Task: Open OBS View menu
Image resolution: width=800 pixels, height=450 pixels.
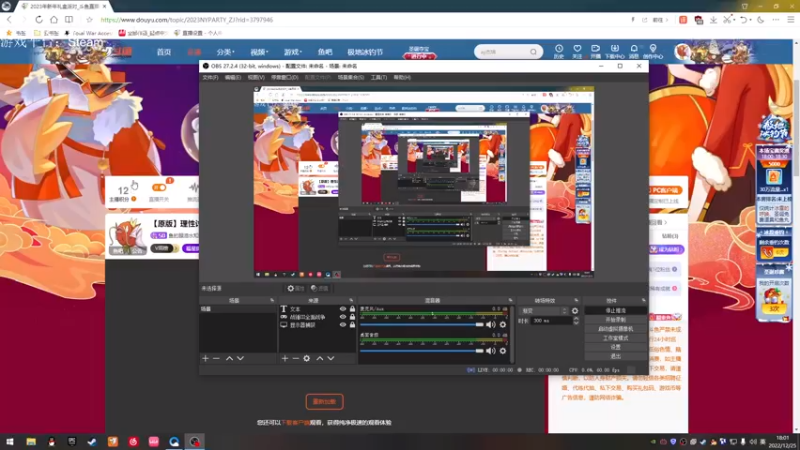Action: coord(256,78)
